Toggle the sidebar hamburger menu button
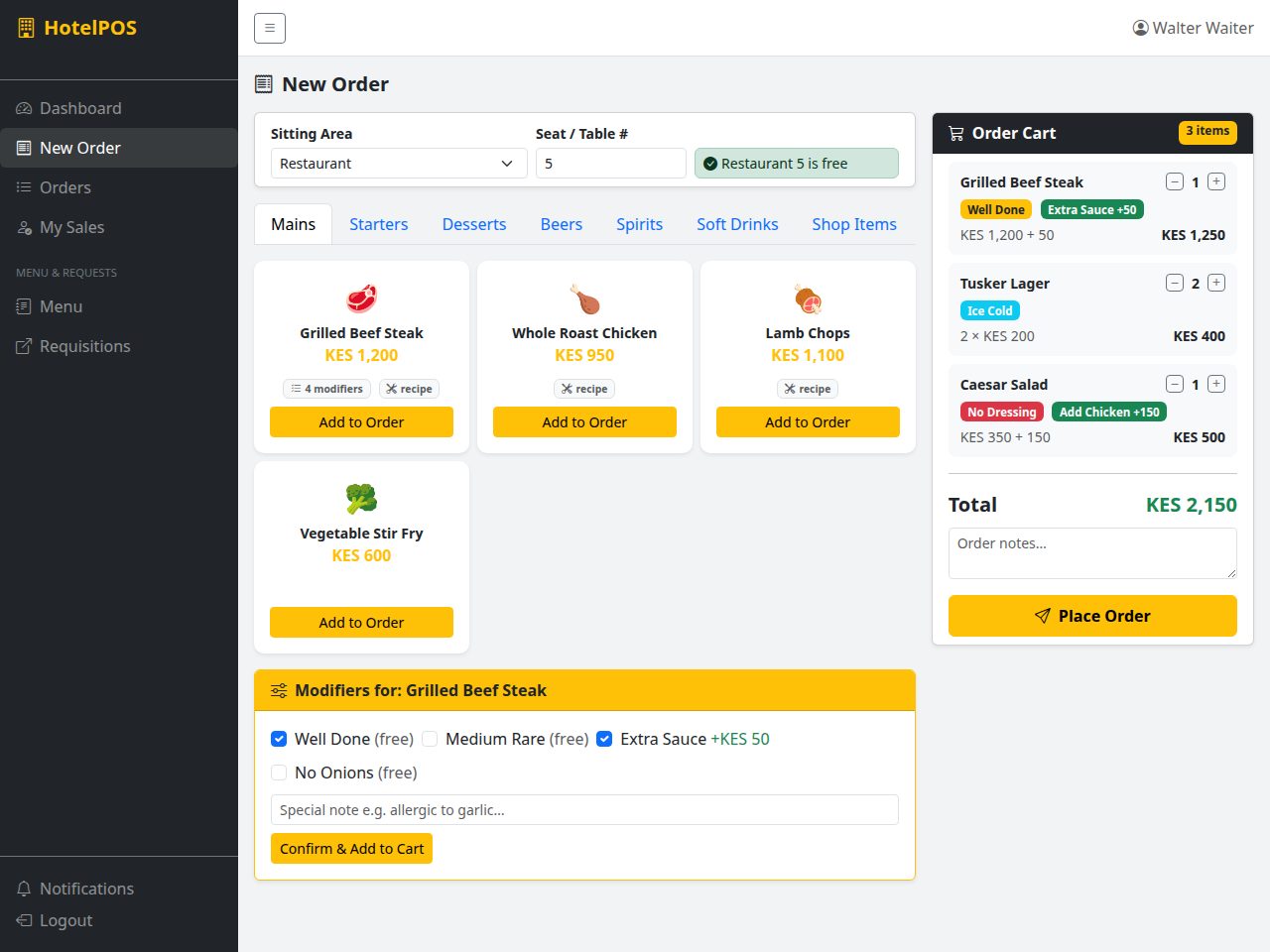The height and width of the screenshot is (952, 1270). click(270, 28)
